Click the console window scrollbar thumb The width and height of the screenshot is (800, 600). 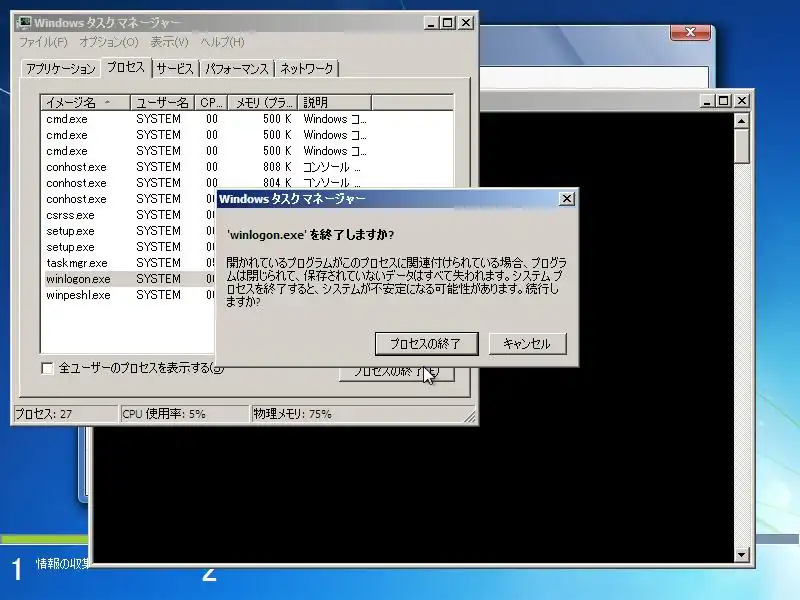[741, 146]
